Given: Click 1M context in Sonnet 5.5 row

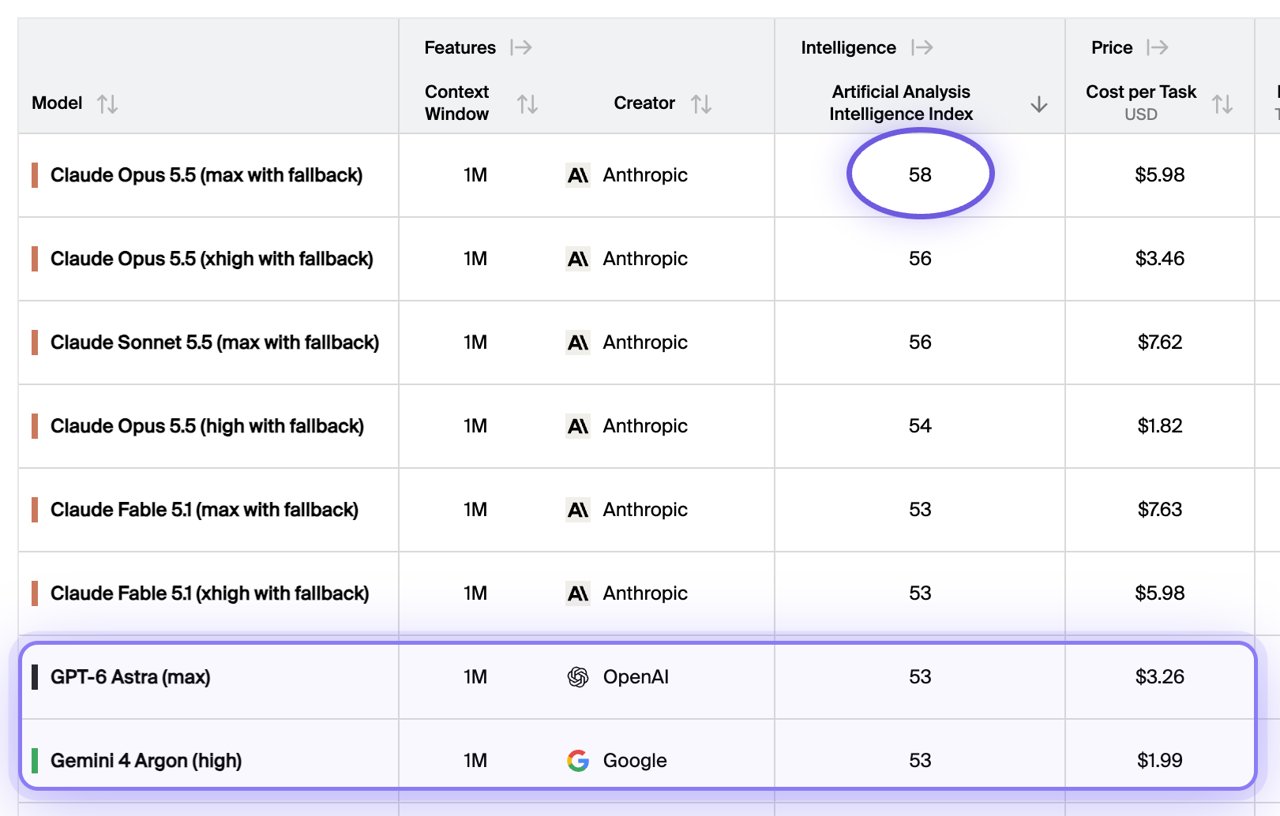Looking at the screenshot, I should [x=475, y=342].
